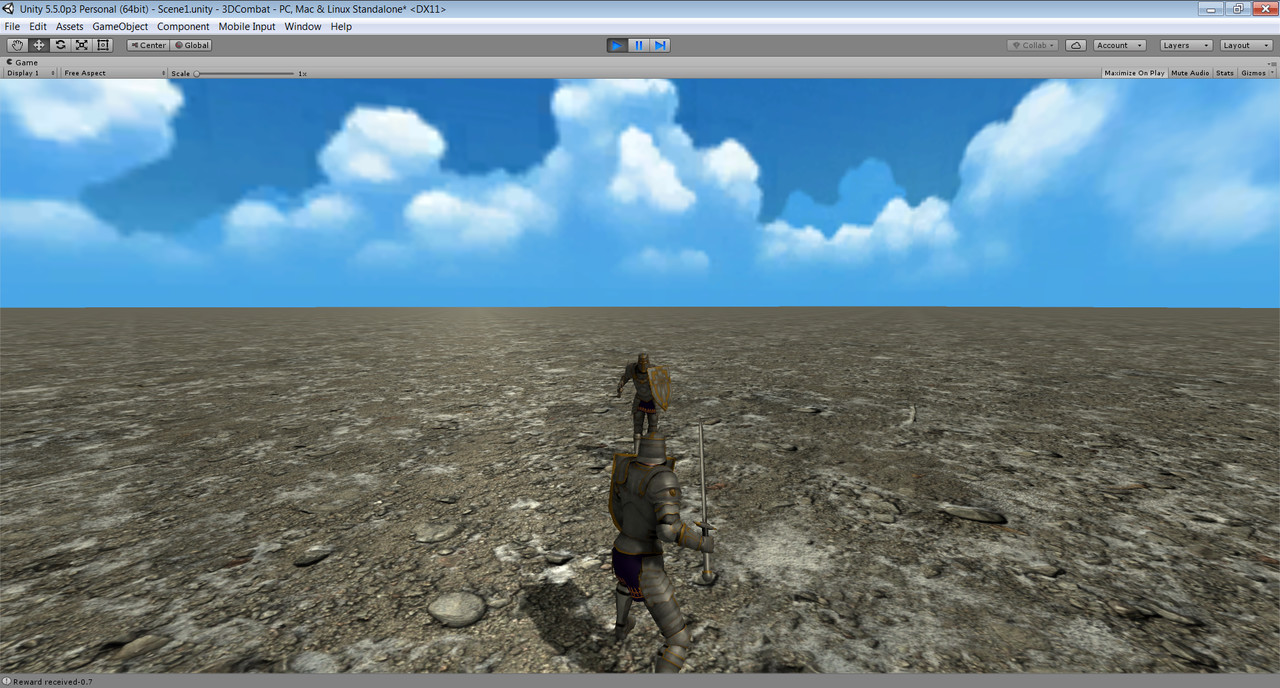The height and width of the screenshot is (688, 1280).
Task: Select the Rect Transform tool
Action: click(x=103, y=45)
